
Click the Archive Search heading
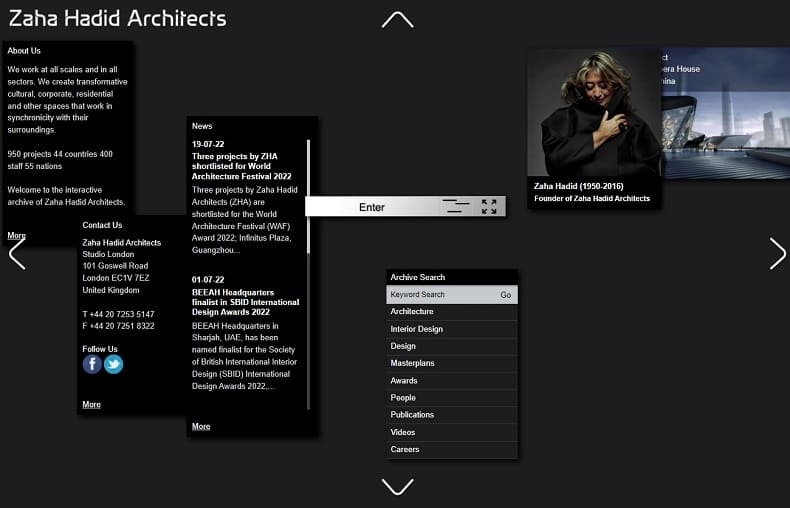[x=418, y=277]
